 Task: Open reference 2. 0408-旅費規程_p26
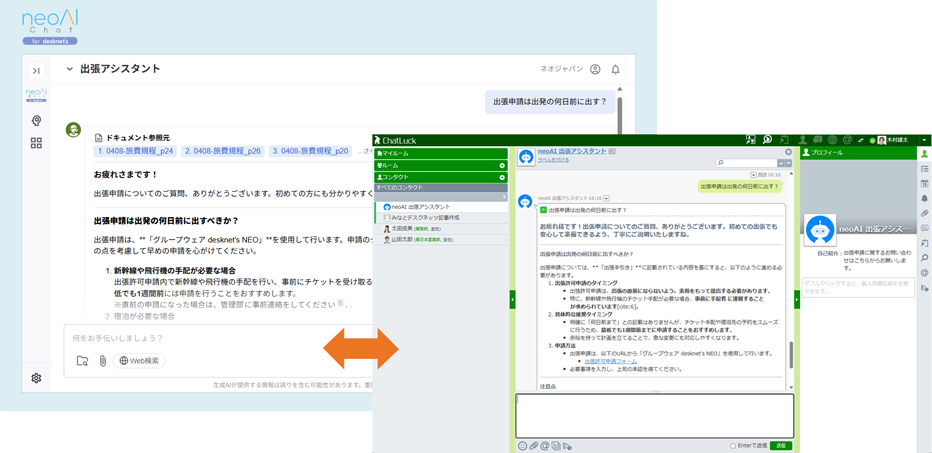tap(223, 151)
